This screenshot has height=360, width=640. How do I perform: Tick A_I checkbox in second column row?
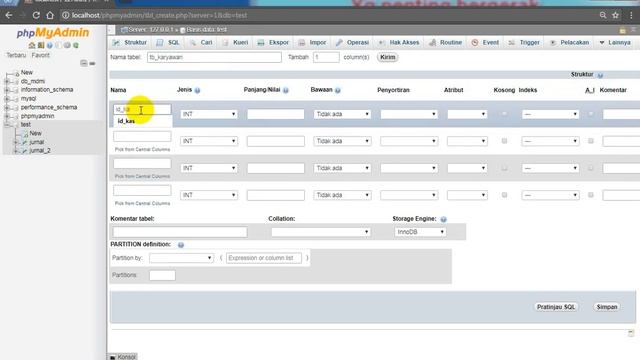tap(591, 141)
